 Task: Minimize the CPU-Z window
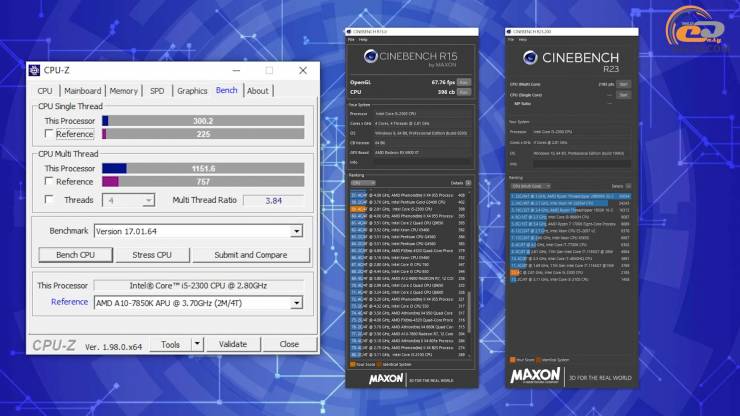point(236,70)
